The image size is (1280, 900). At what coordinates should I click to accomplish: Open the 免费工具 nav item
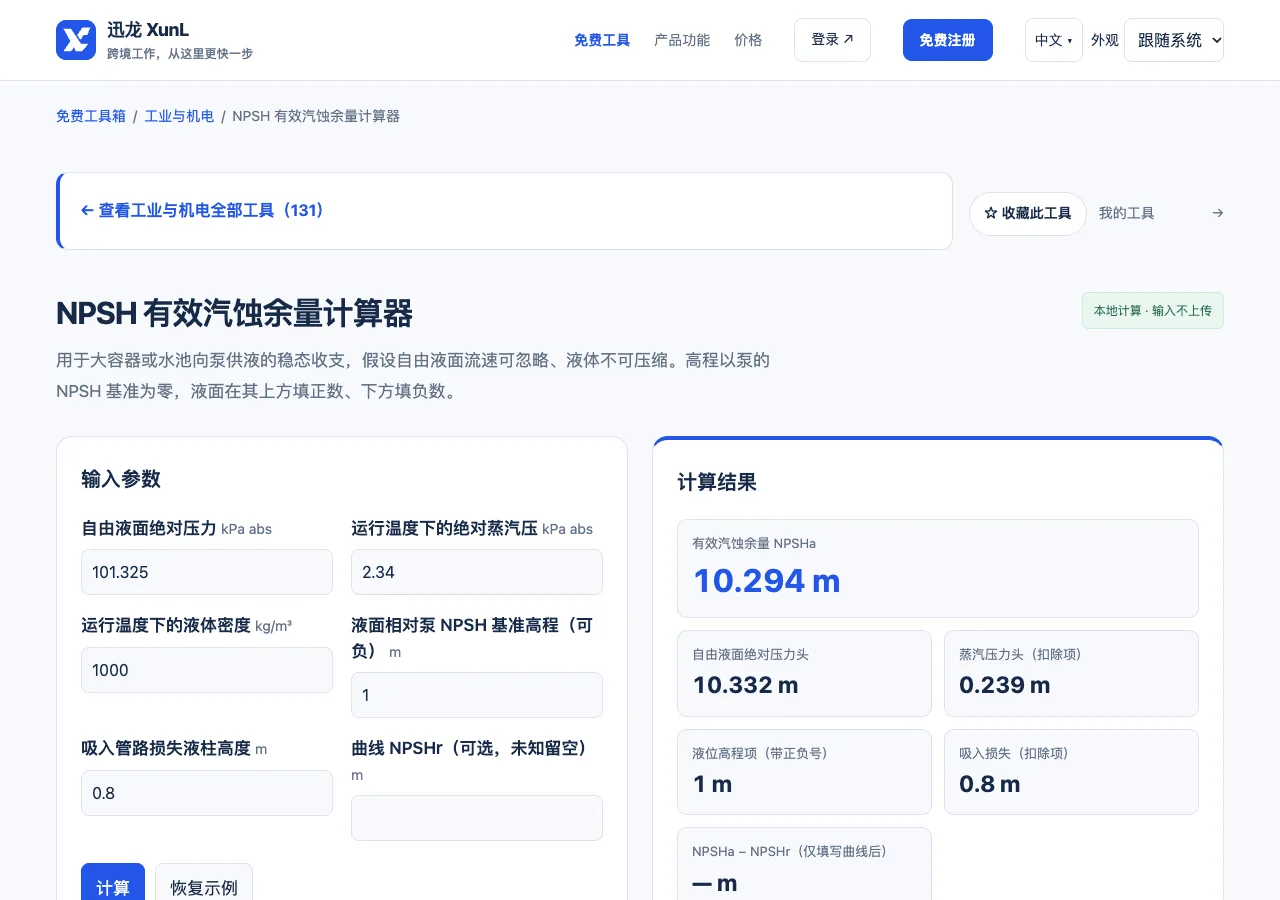[602, 40]
